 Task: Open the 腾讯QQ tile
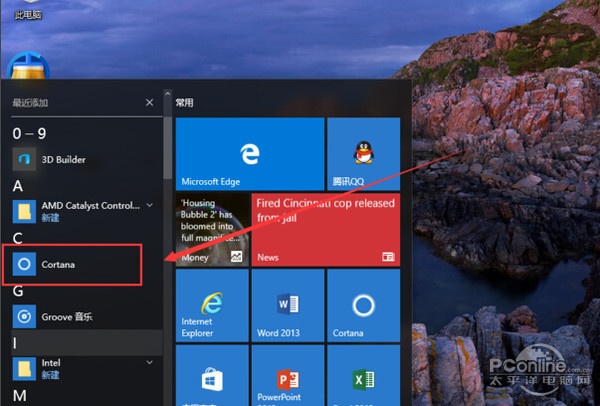tap(362, 154)
